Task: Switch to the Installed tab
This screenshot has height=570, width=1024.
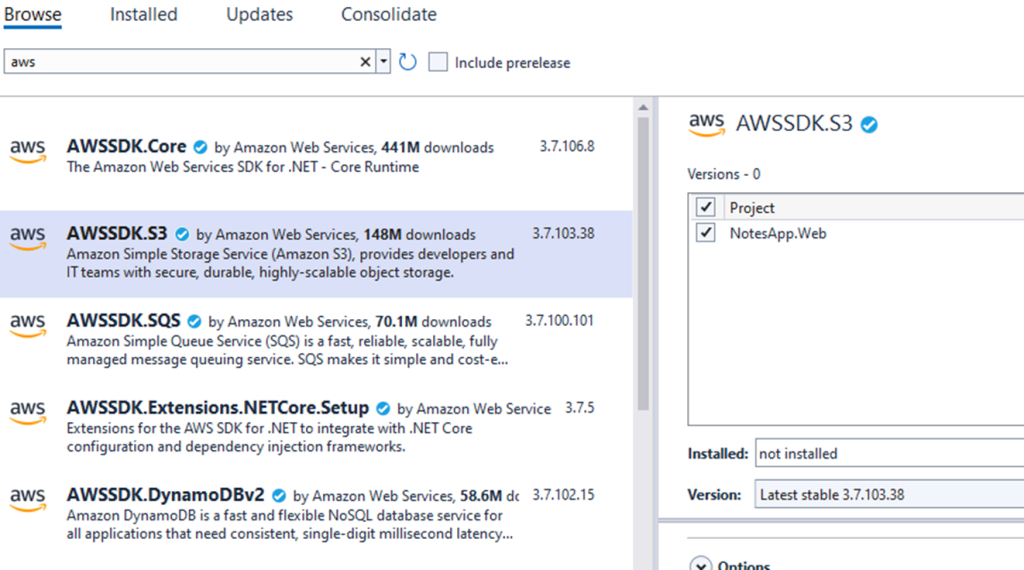Action: [x=143, y=15]
